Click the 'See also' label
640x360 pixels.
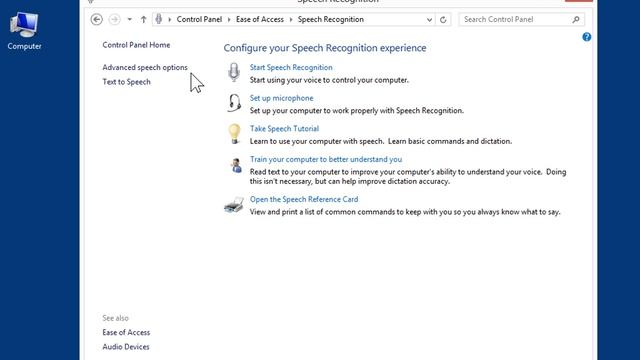pyautogui.click(x=116, y=318)
